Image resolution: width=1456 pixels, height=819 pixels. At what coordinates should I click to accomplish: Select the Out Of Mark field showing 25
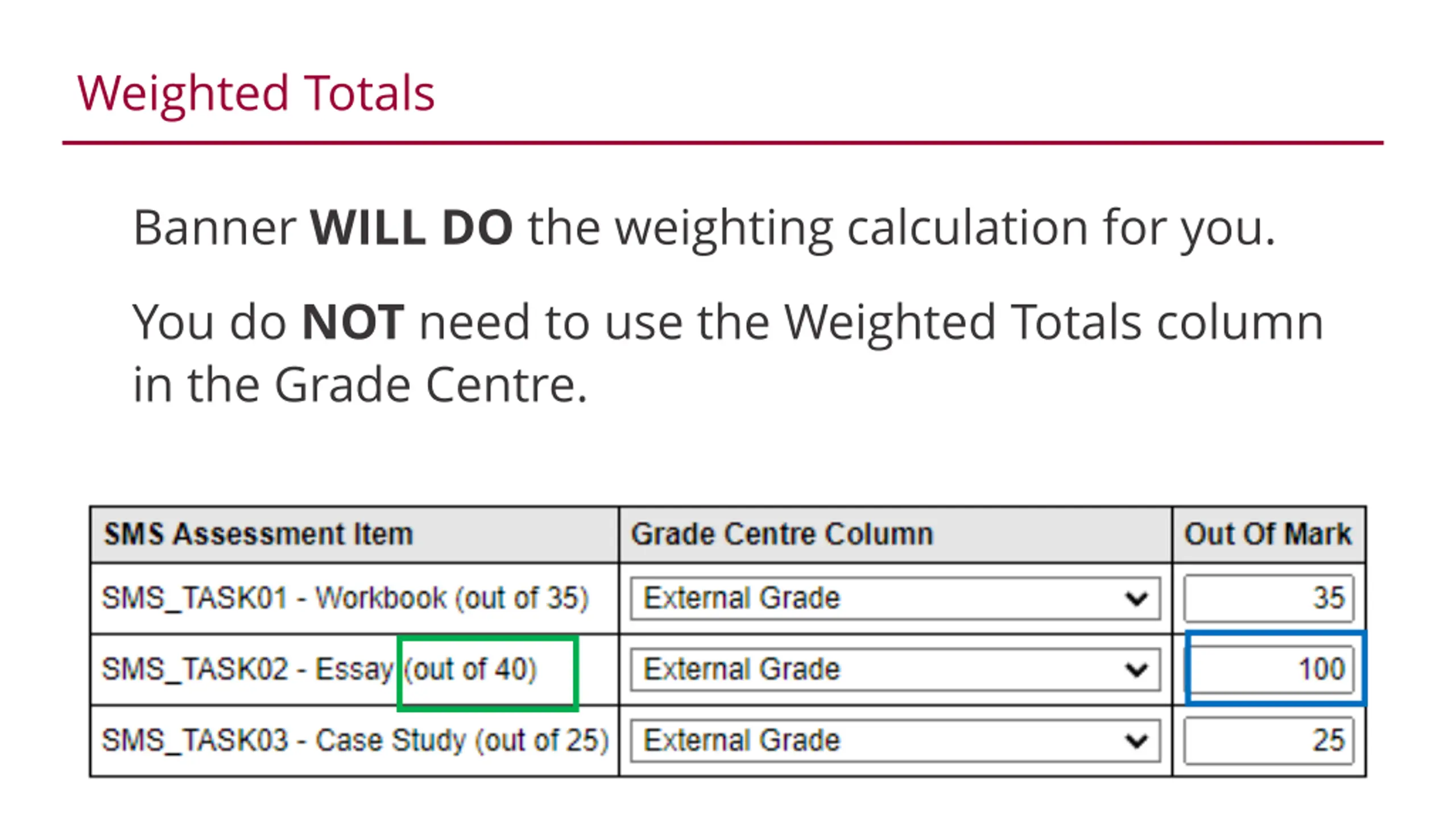(1269, 741)
